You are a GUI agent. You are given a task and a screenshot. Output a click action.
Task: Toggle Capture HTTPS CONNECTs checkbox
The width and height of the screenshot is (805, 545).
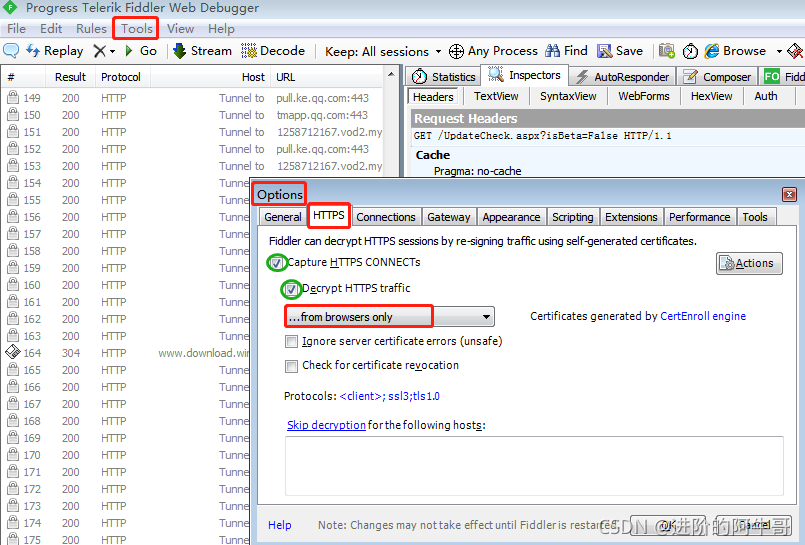pyautogui.click(x=277, y=263)
